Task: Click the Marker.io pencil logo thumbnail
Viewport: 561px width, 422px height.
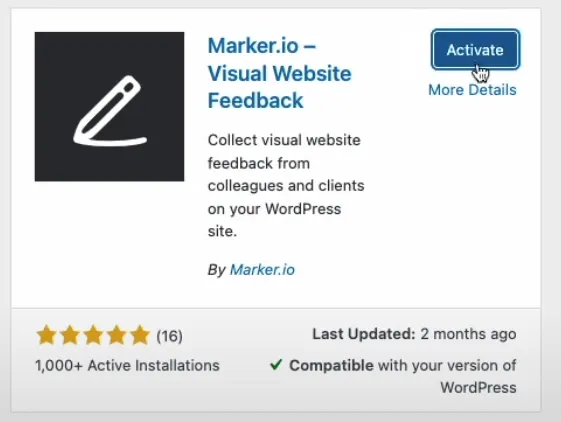Action: click(109, 107)
